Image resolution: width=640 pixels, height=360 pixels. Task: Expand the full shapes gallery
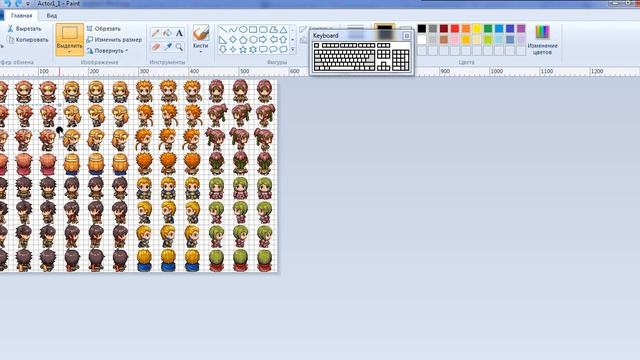(293, 49)
